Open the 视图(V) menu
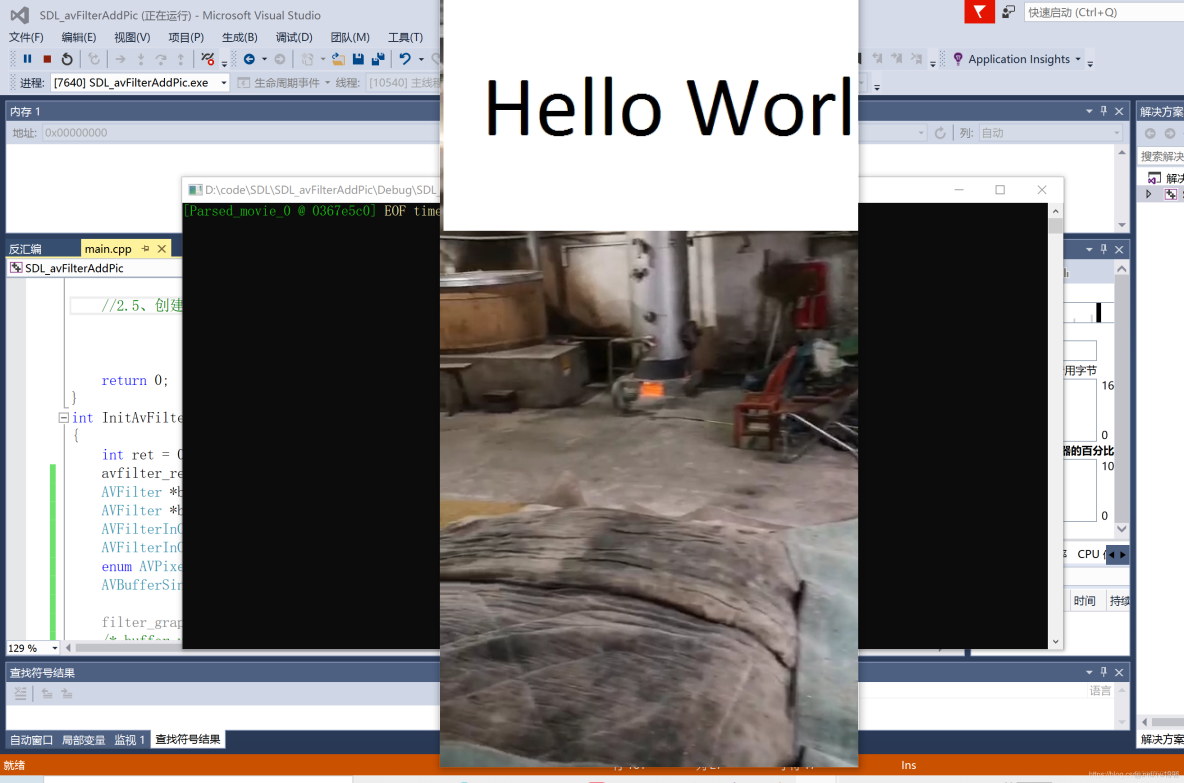 coord(132,37)
